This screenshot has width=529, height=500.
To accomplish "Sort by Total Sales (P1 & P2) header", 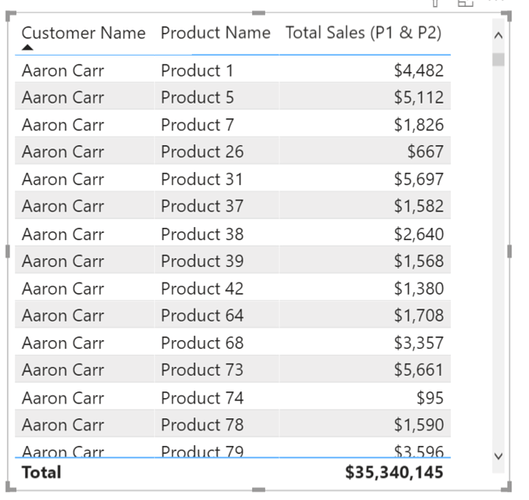I will pyautogui.click(x=364, y=33).
